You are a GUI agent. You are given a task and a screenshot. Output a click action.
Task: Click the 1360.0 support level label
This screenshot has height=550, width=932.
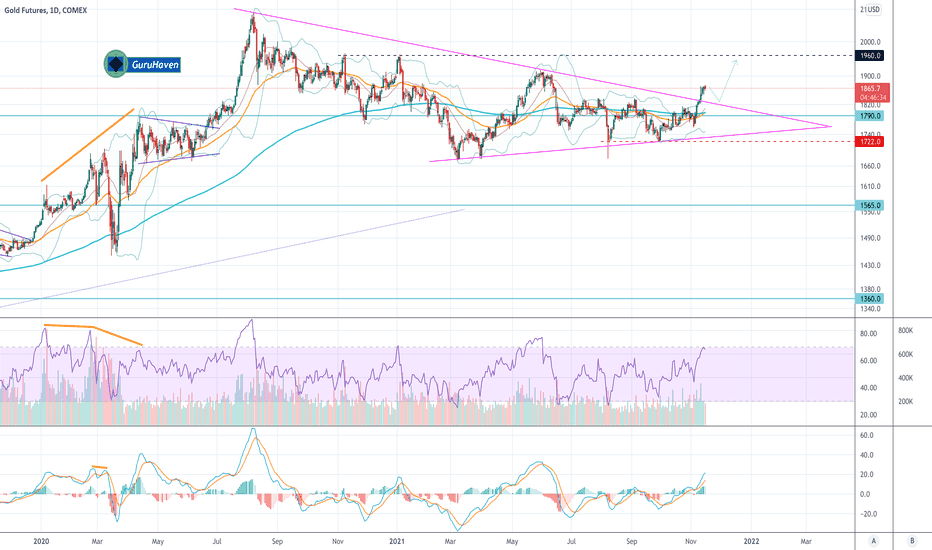(870, 298)
